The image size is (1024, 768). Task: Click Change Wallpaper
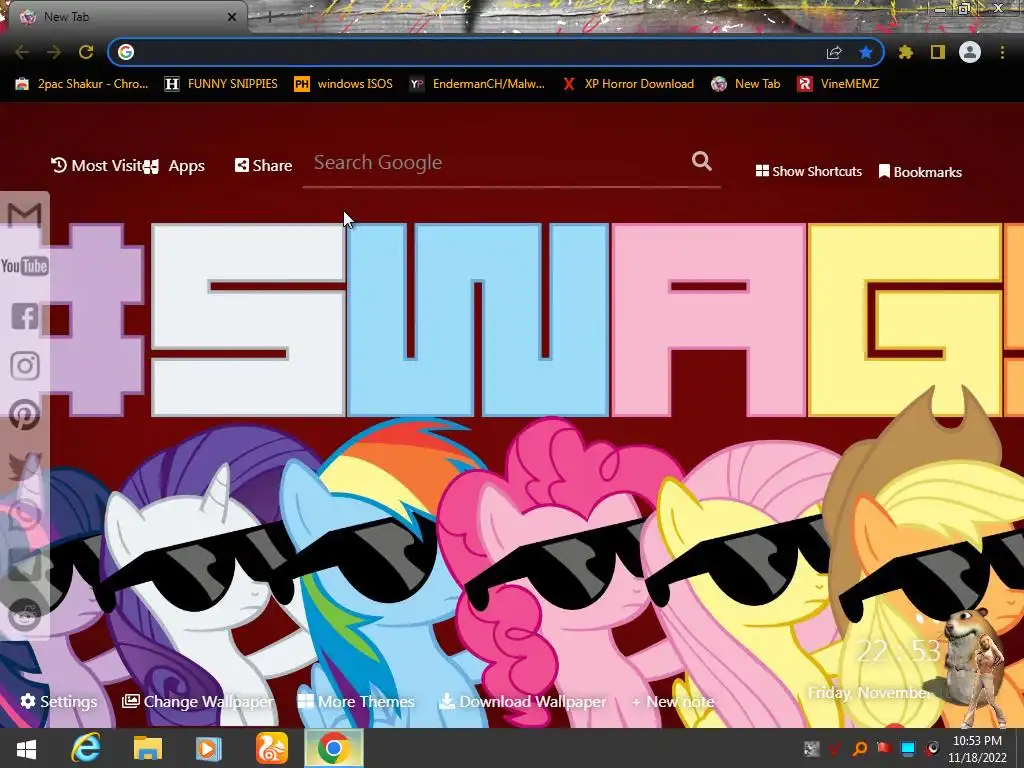(x=198, y=701)
